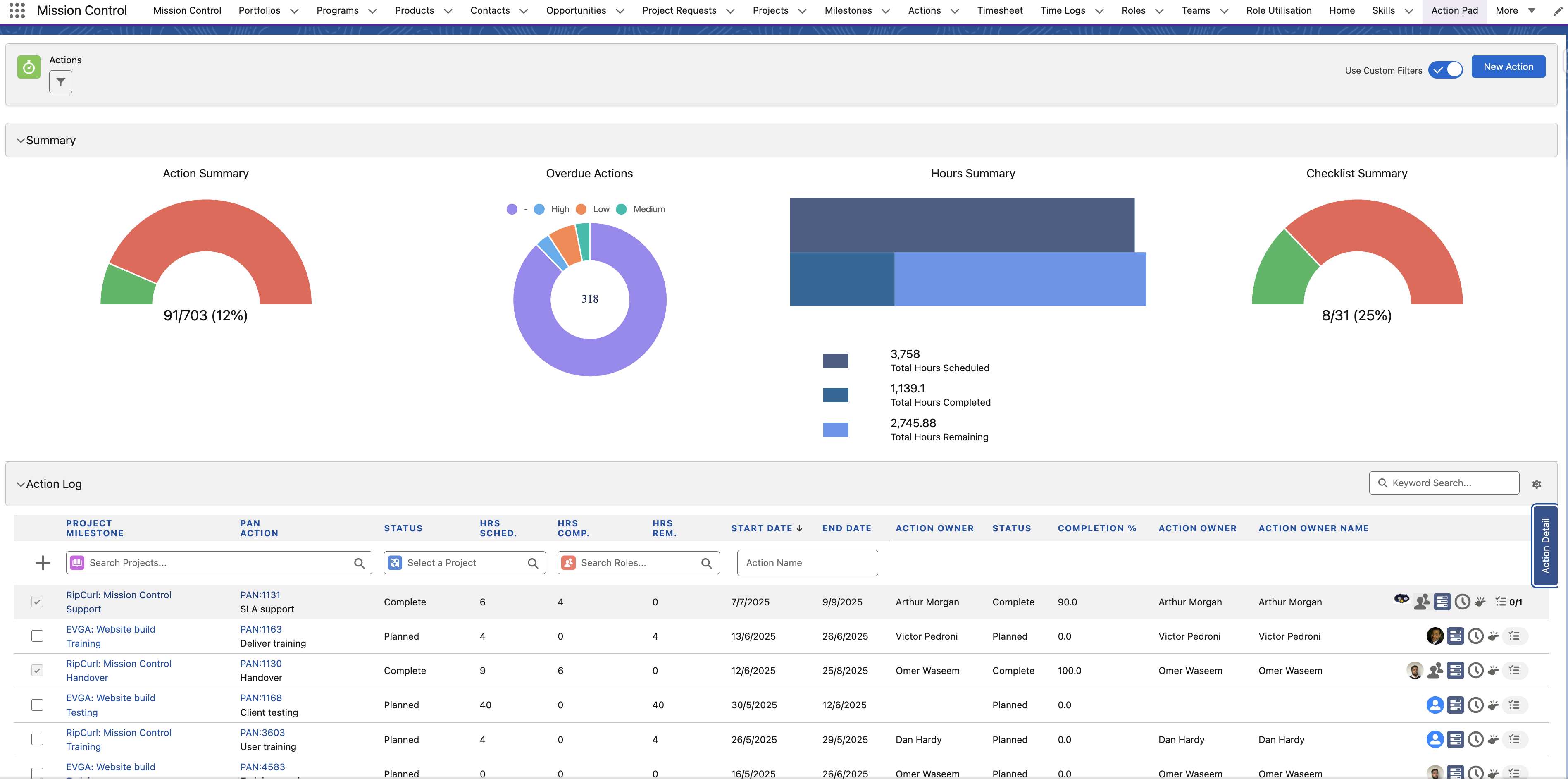
Task: Add a new action row with plus icon
Action: [x=43, y=563]
